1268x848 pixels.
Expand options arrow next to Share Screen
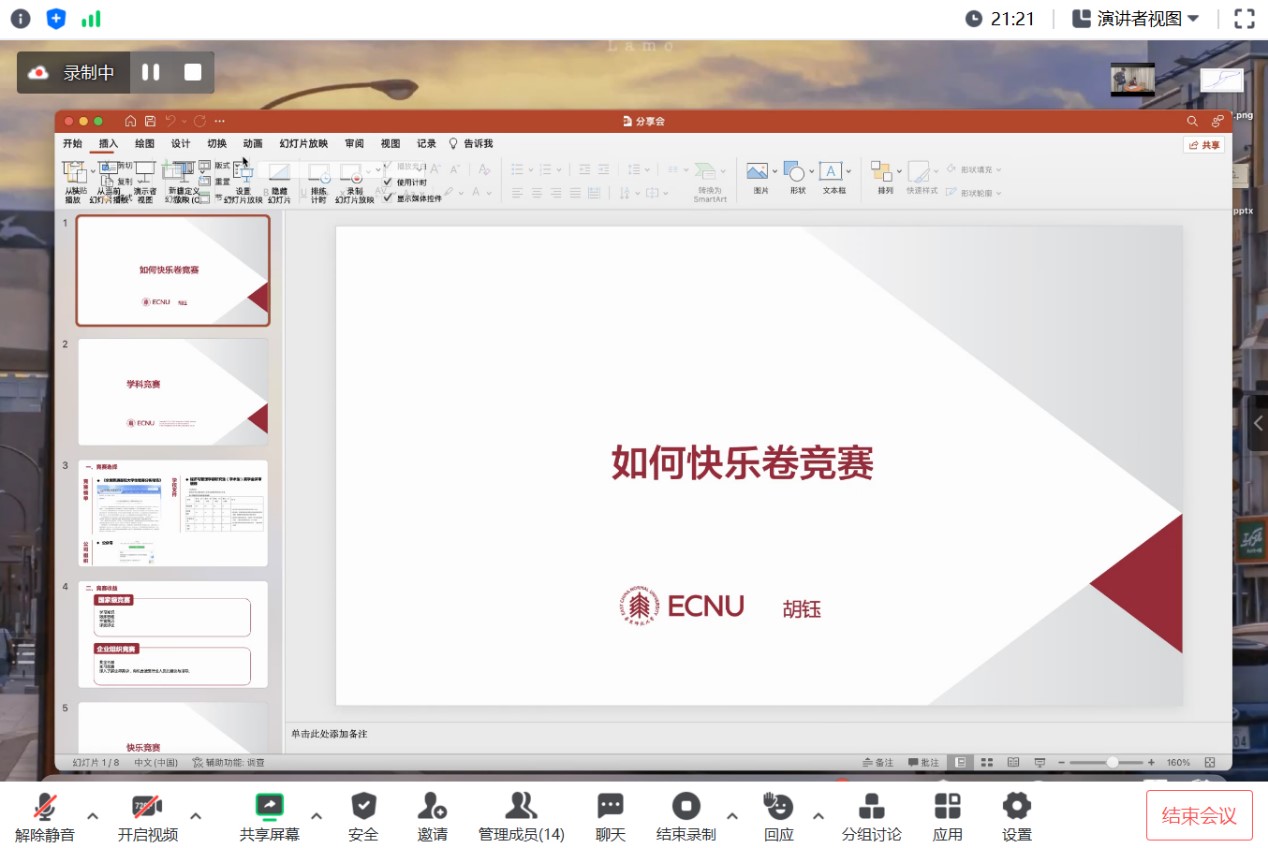317,815
